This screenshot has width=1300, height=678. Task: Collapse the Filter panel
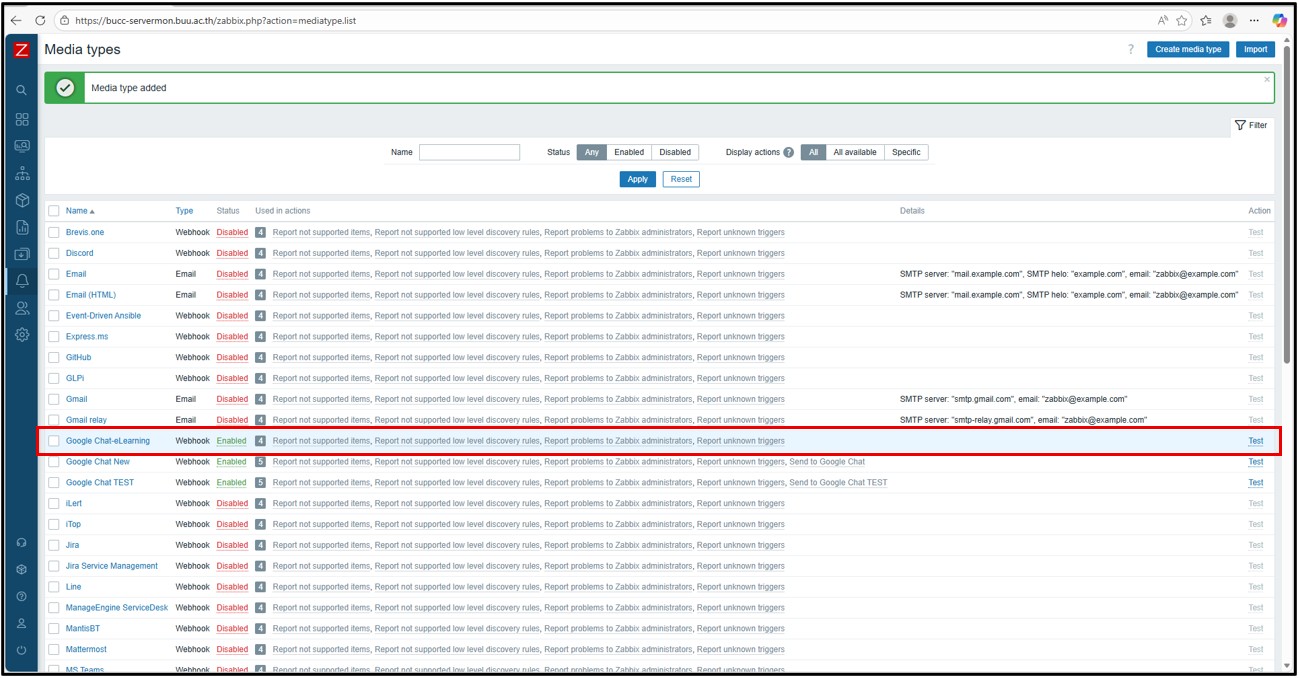pyautogui.click(x=1251, y=125)
